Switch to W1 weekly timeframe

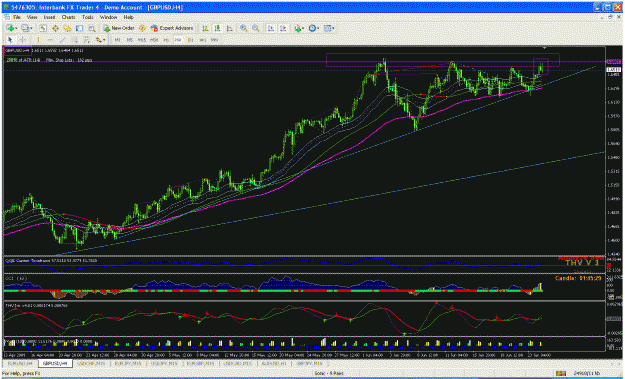202,40
